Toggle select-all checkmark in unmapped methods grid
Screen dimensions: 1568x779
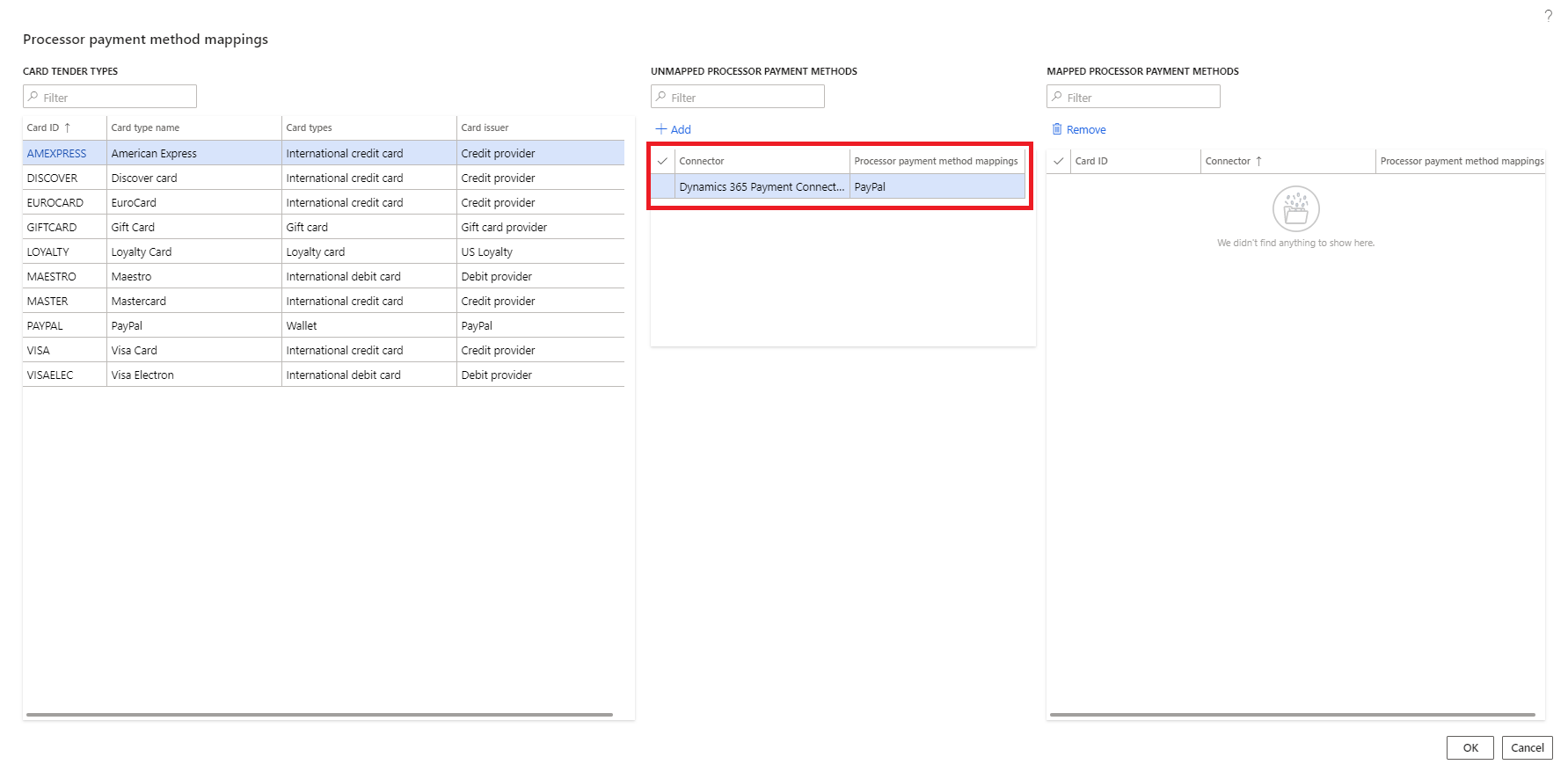pyautogui.click(x=662, y=161)
